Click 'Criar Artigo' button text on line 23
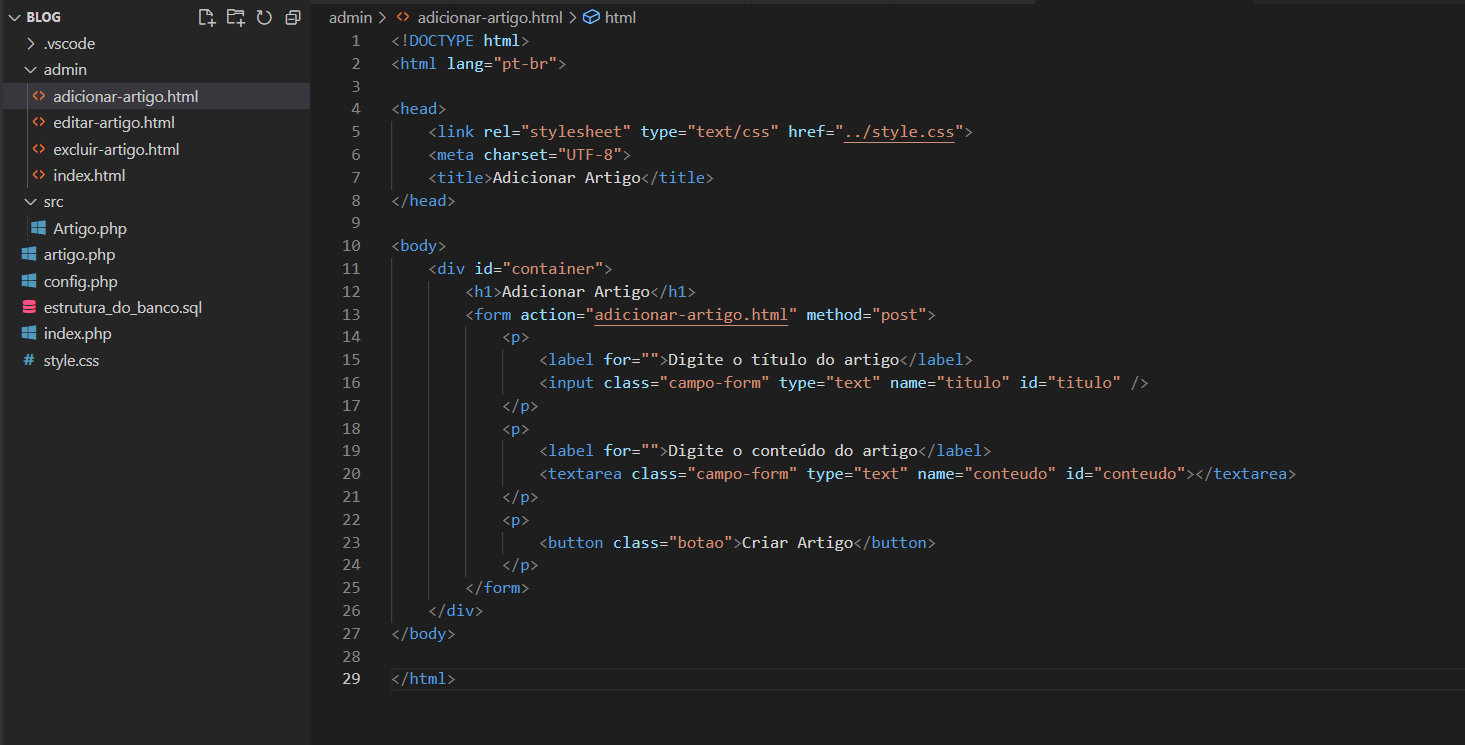Viewport: 1465px width, 745px height. [797, 543]
